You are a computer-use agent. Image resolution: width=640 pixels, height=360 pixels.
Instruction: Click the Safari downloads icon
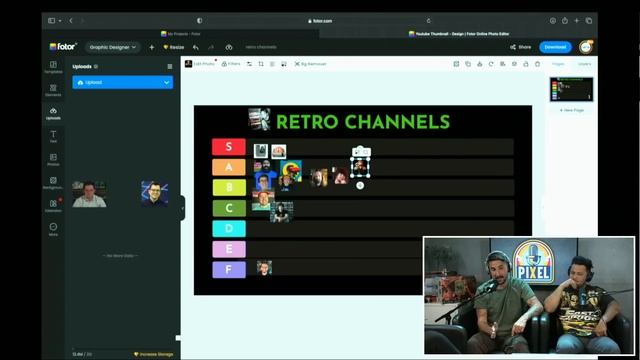[553, 20]
